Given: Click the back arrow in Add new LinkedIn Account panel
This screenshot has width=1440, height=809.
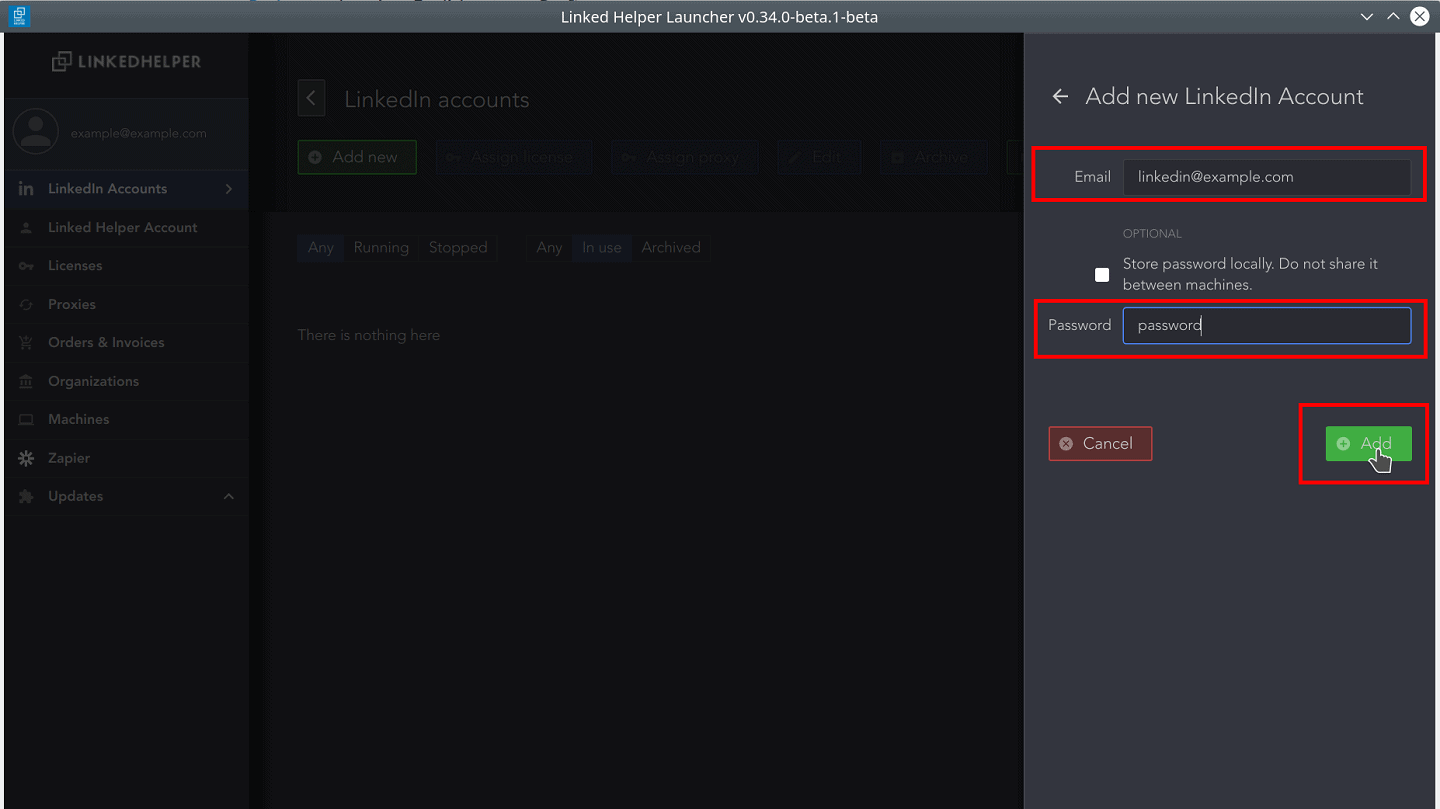Looking at the screenshot, I should tap(1060, 97).
